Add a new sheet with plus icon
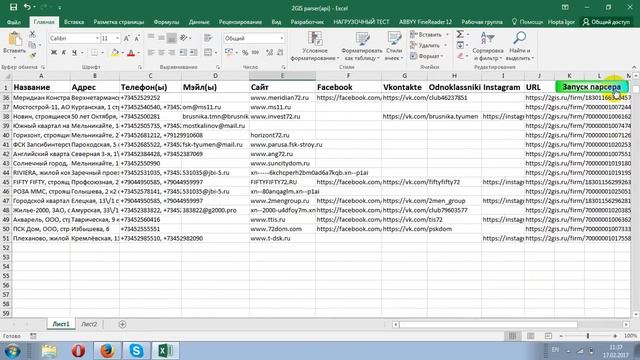The image size is (640, 360). click(x=122, y=324)
